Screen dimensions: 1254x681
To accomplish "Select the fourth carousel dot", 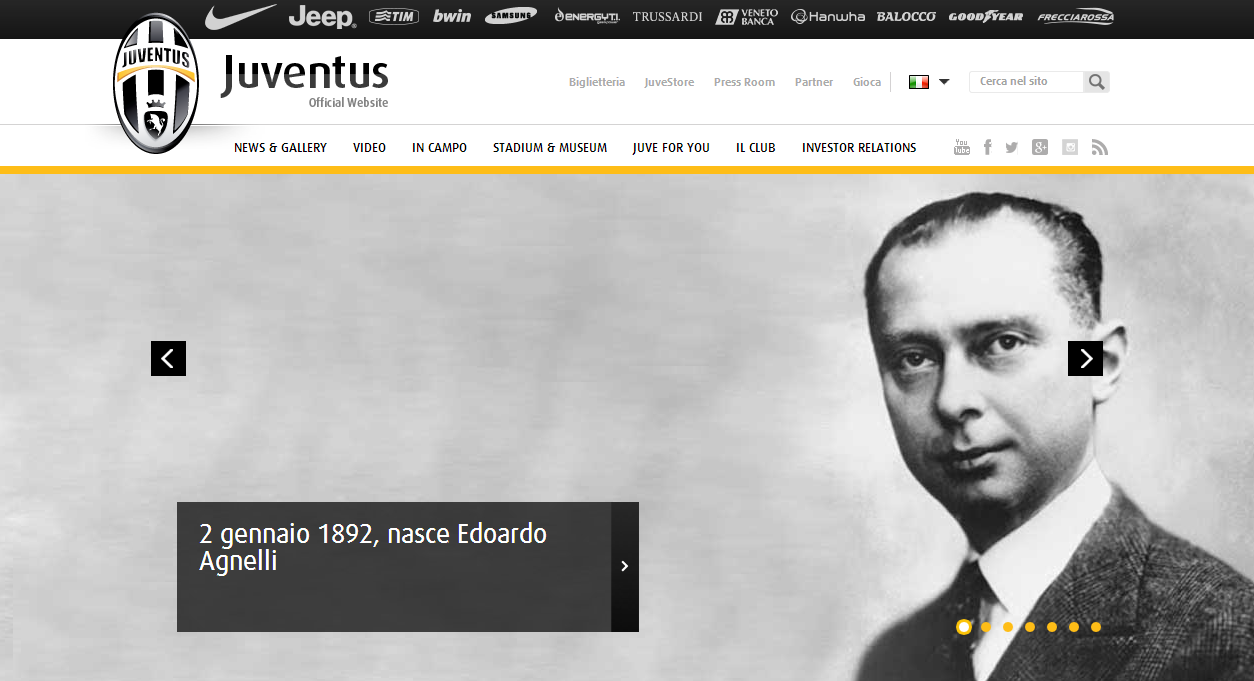I will click(x=1030, y=627).
